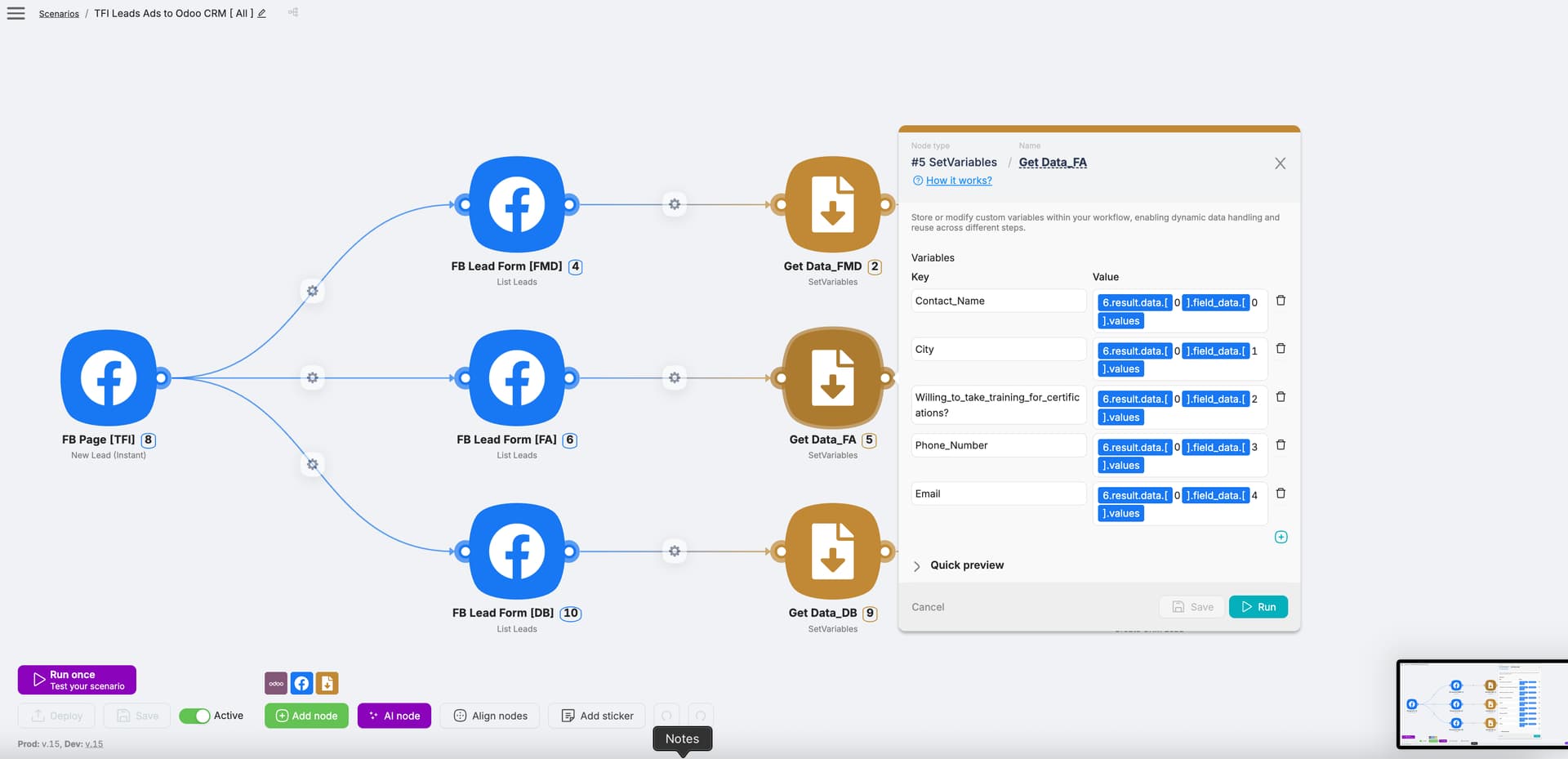
Task: Click the Email value expression field
Action: (1180, 504)
